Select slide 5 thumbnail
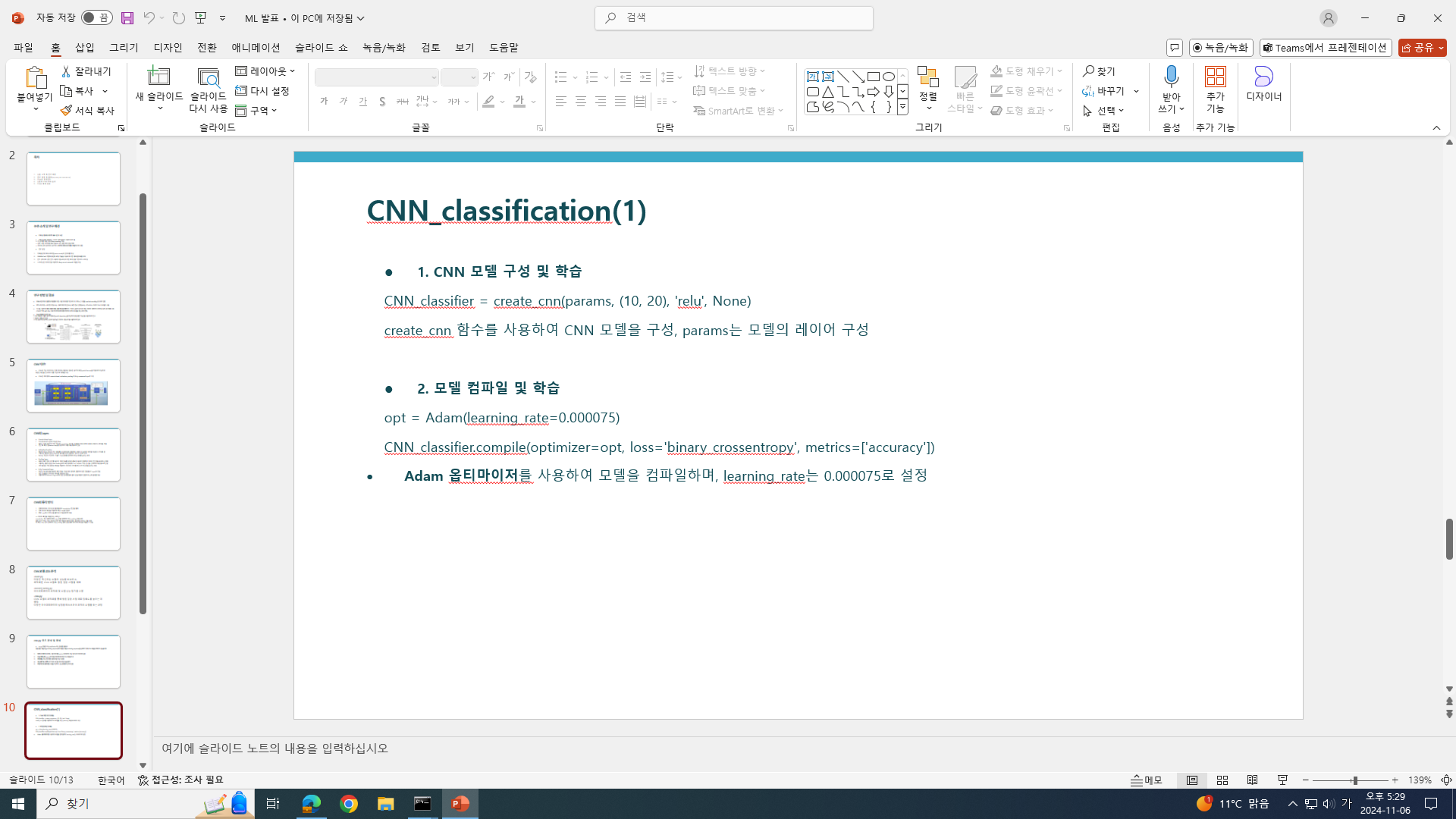 [x=74, y=386]
